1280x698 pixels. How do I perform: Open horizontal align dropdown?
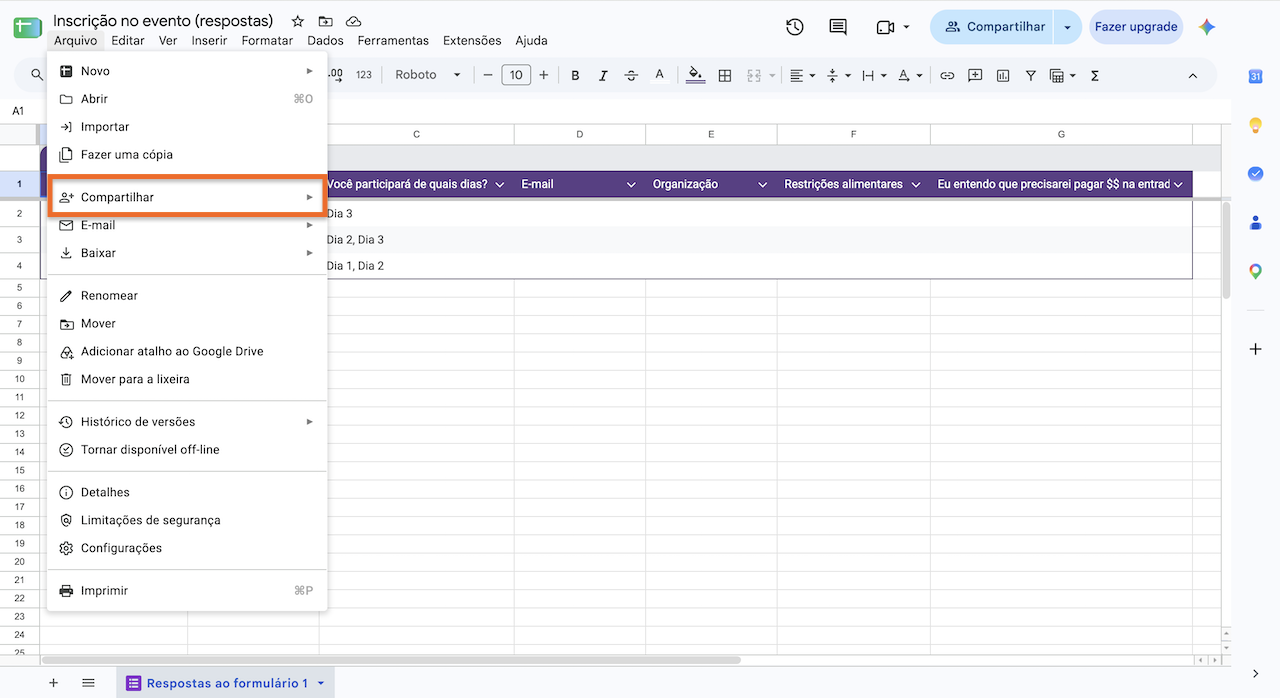tap(802, 75)
